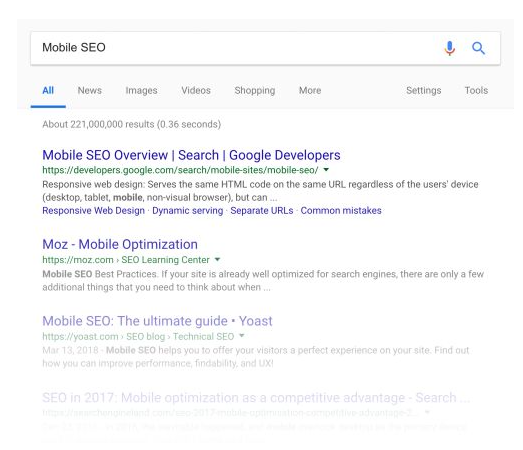Click the Mobile SEO search input field
The height and width of the screenshot is (450, 523).
coord(233,48)
